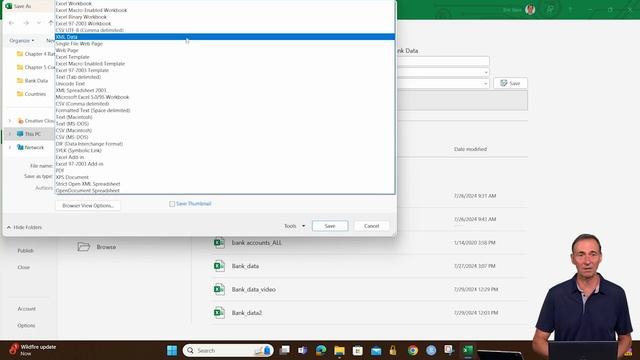Choose Single File Web Page format
Image resolution: width=640 pixels, height=360 pixels.
(x=79, y=43)
